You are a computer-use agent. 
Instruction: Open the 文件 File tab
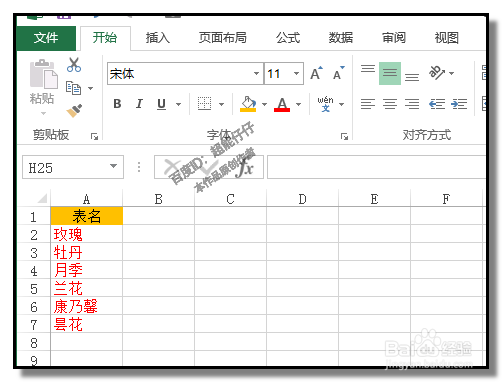click(x=46, y=38)
